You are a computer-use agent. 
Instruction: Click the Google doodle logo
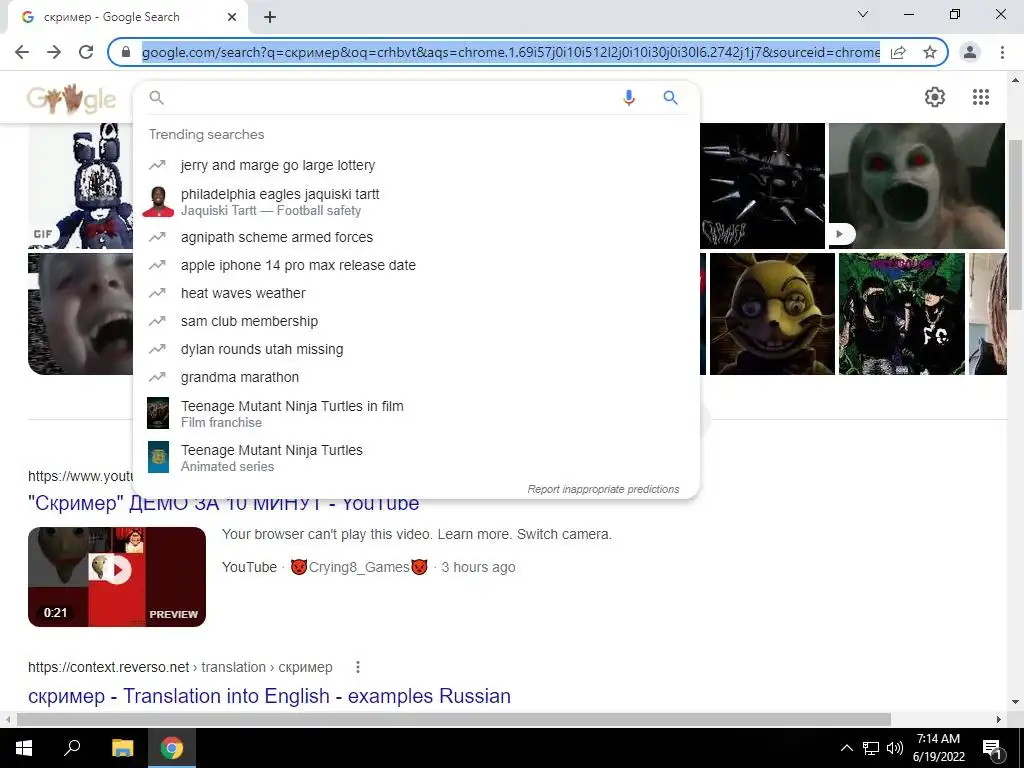[71, 99]
